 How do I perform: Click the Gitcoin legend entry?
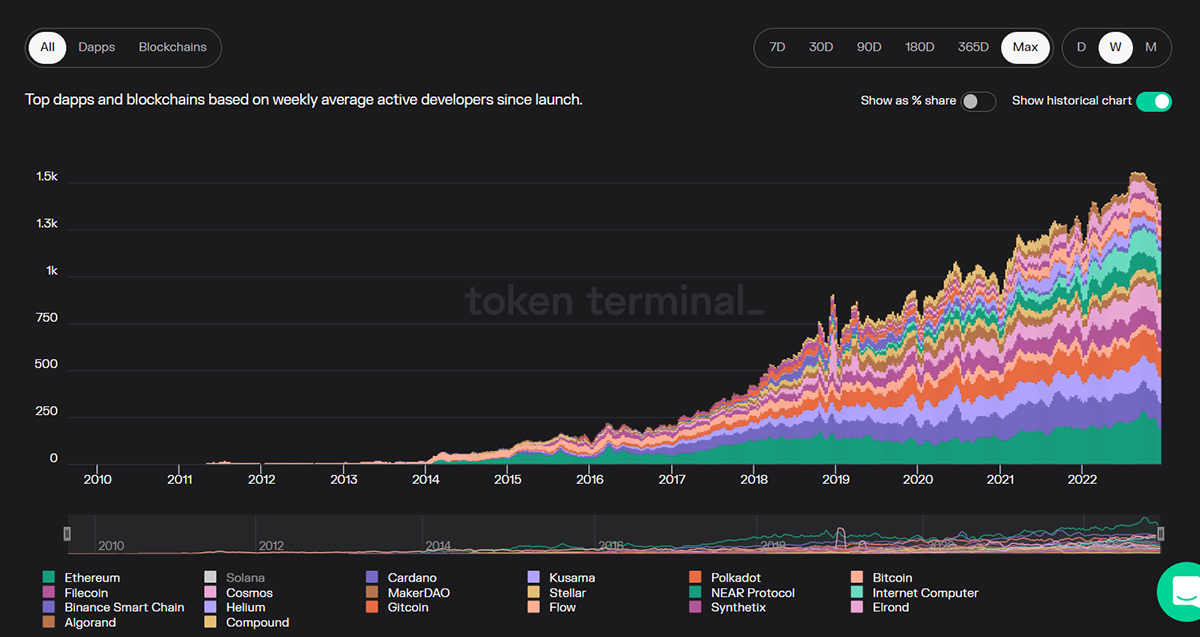point(397,607)
